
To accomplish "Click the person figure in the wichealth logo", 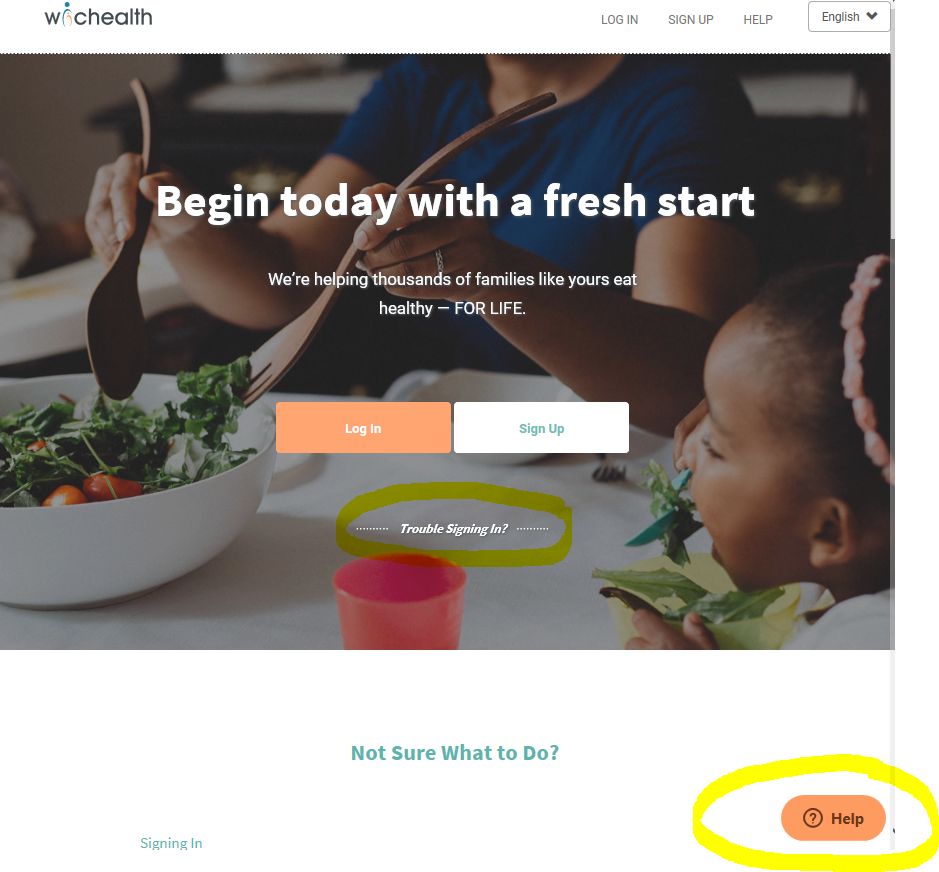I will 68,16.
